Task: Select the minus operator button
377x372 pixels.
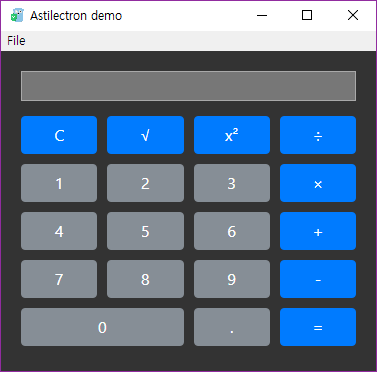Action: (x=318, y=279)
